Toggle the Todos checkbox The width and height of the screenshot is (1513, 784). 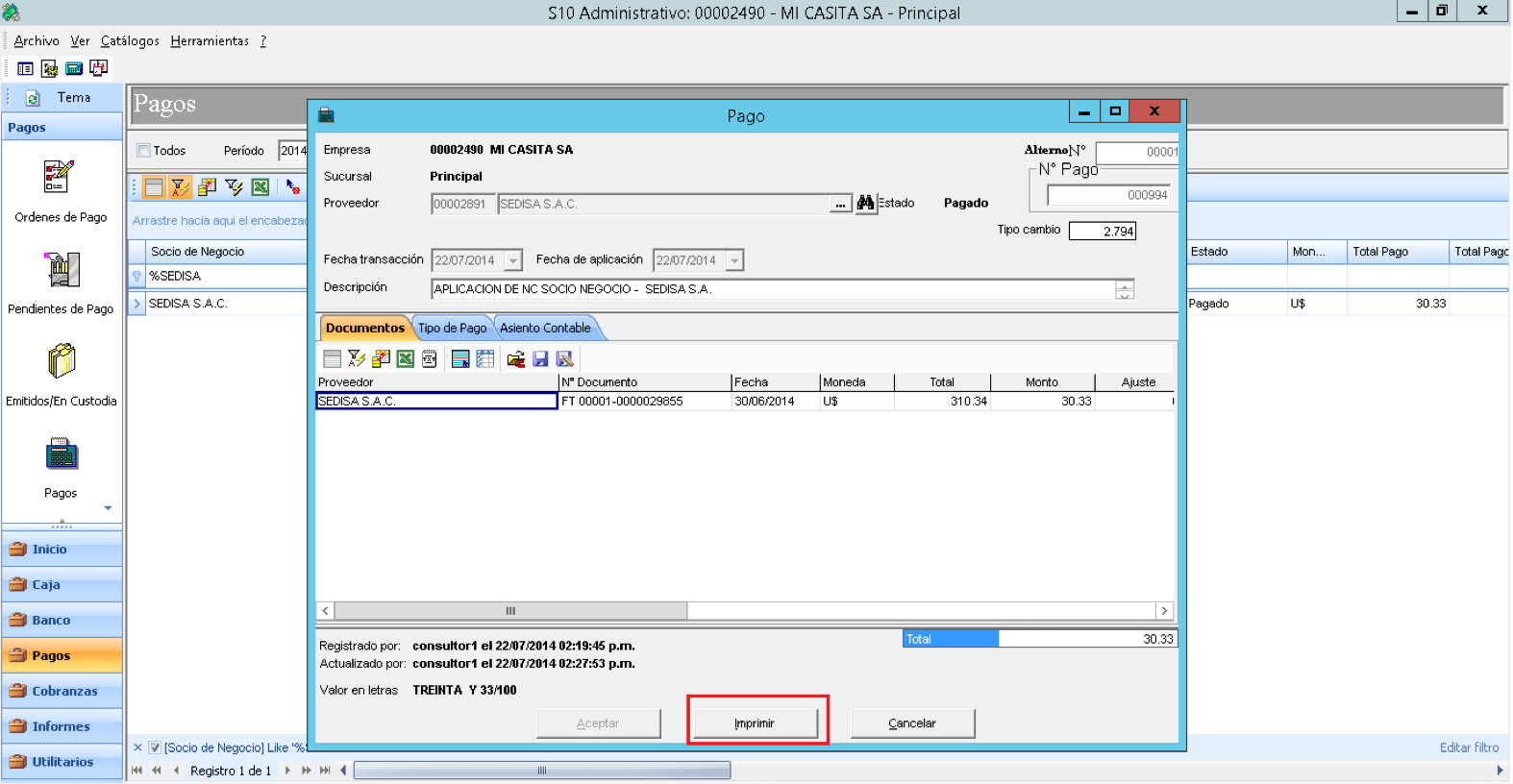(x=143, y=150)
